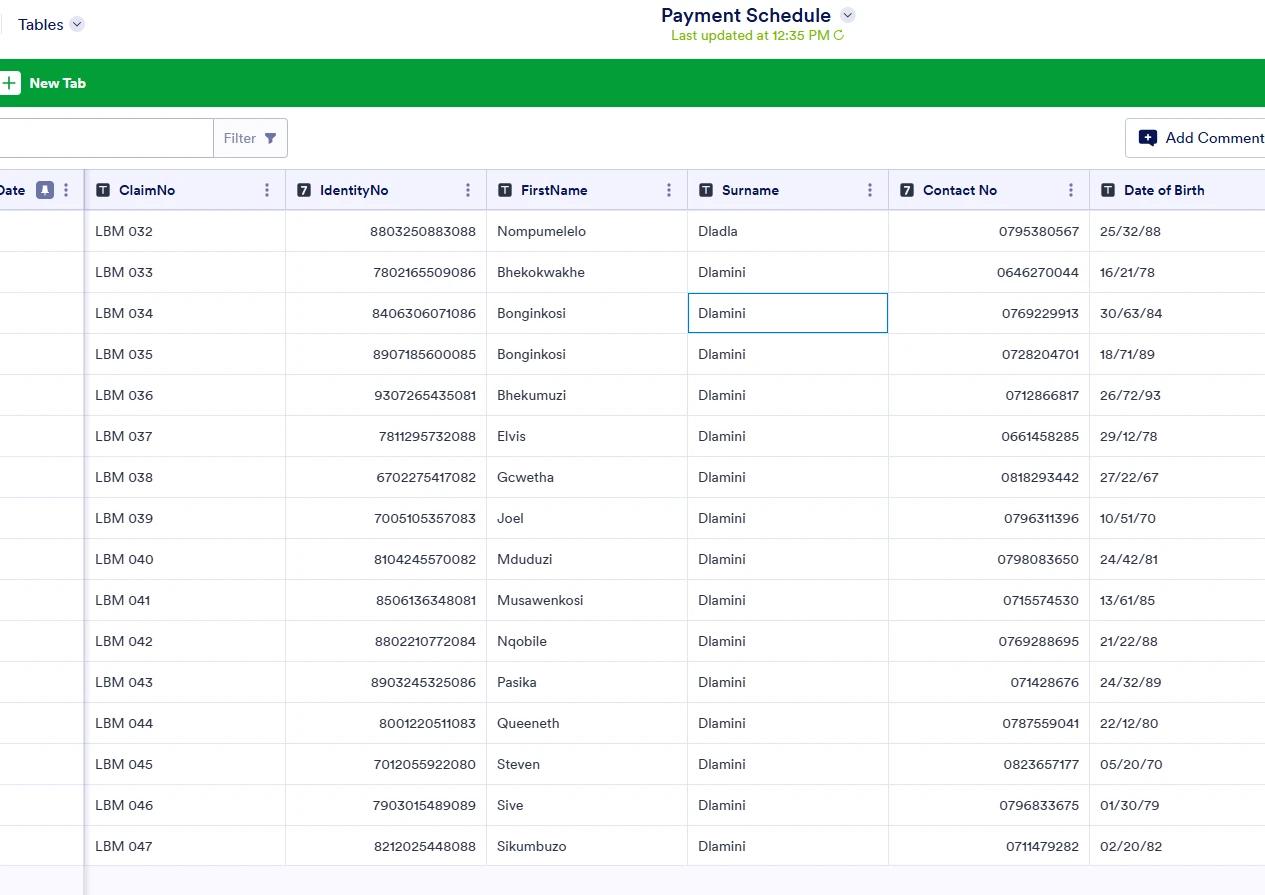Select date of birth 25/32/88
1265x895 pixels.
(x=1177, y=231)
